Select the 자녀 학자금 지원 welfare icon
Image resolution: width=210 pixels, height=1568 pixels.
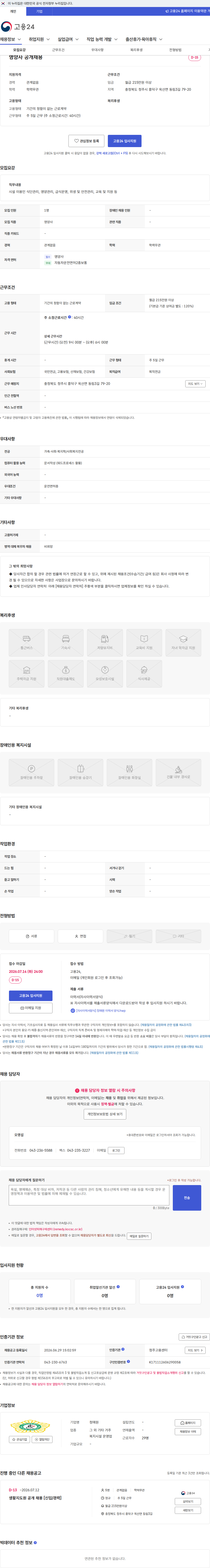[x=183, y=643]
